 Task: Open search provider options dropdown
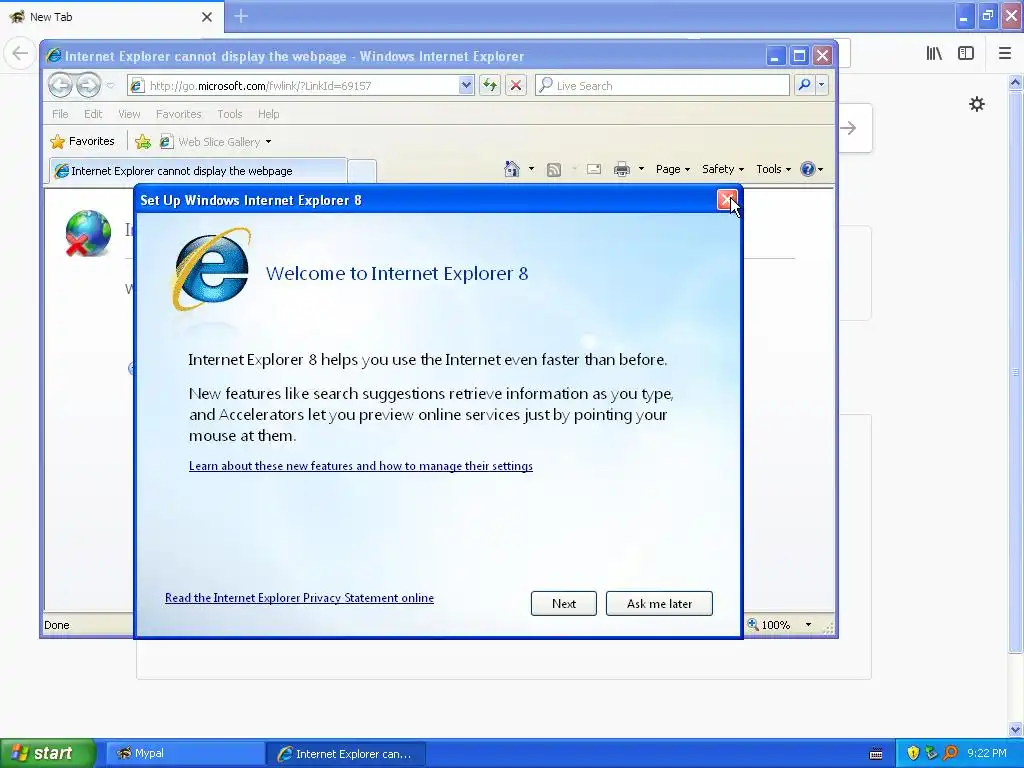pyautogui.click(x=822, y=85)
